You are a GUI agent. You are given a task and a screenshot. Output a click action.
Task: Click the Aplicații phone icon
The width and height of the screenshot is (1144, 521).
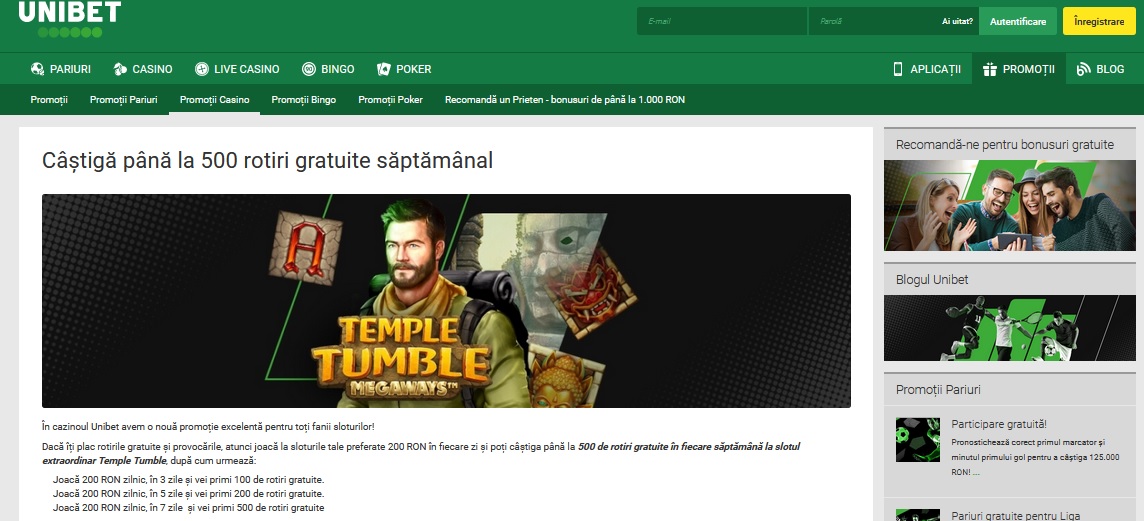[x=898, y=69]
